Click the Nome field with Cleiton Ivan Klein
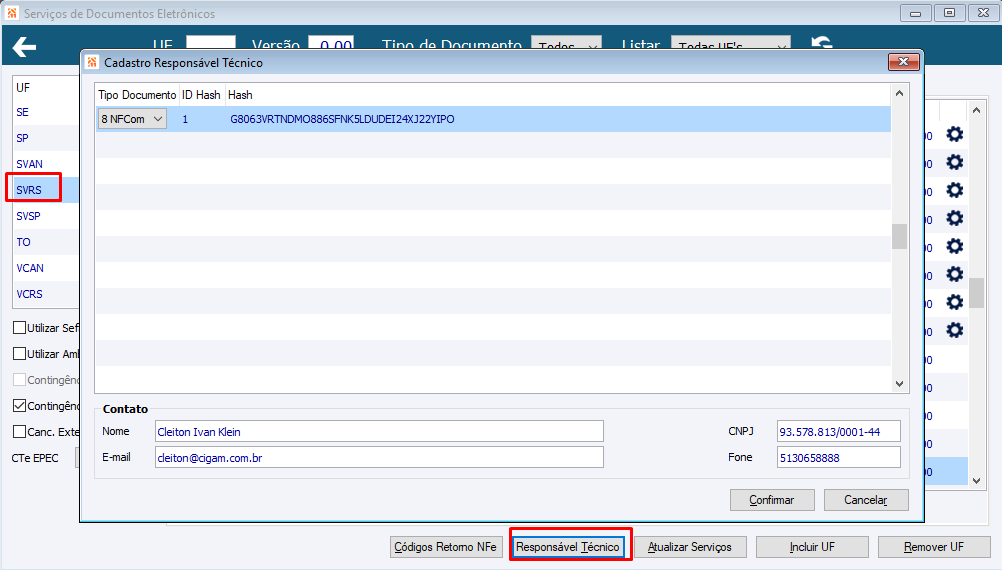The width and height of the screenshot is (1002, 570). coord(379,431)
